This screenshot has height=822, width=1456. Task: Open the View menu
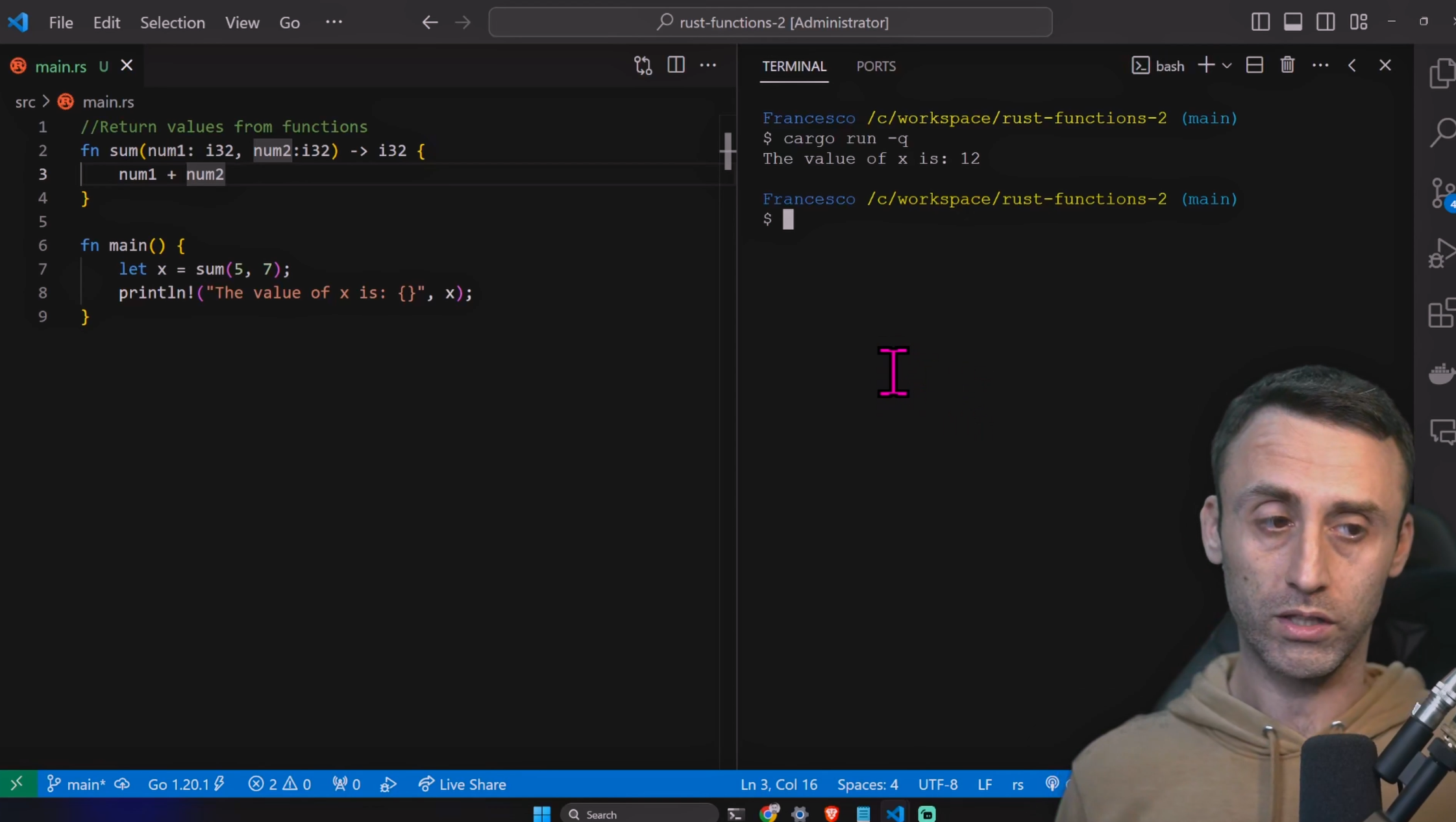pos(241,22)
